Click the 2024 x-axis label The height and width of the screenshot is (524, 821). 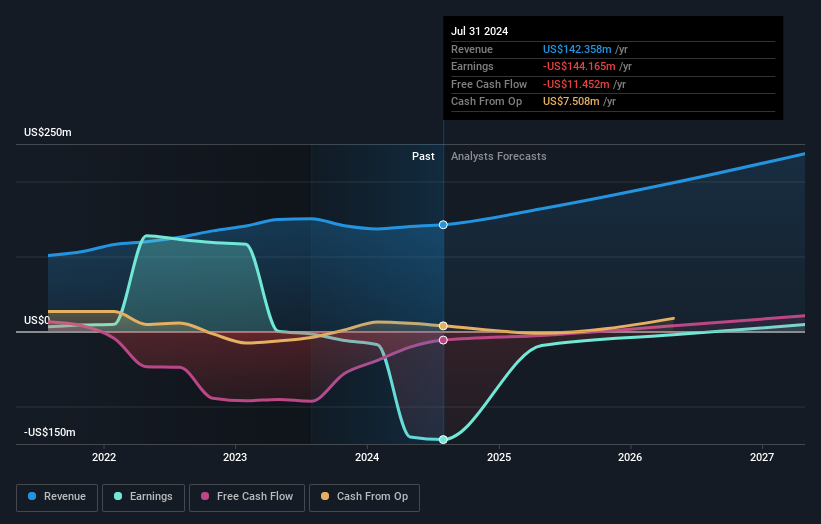click(367, 457)
